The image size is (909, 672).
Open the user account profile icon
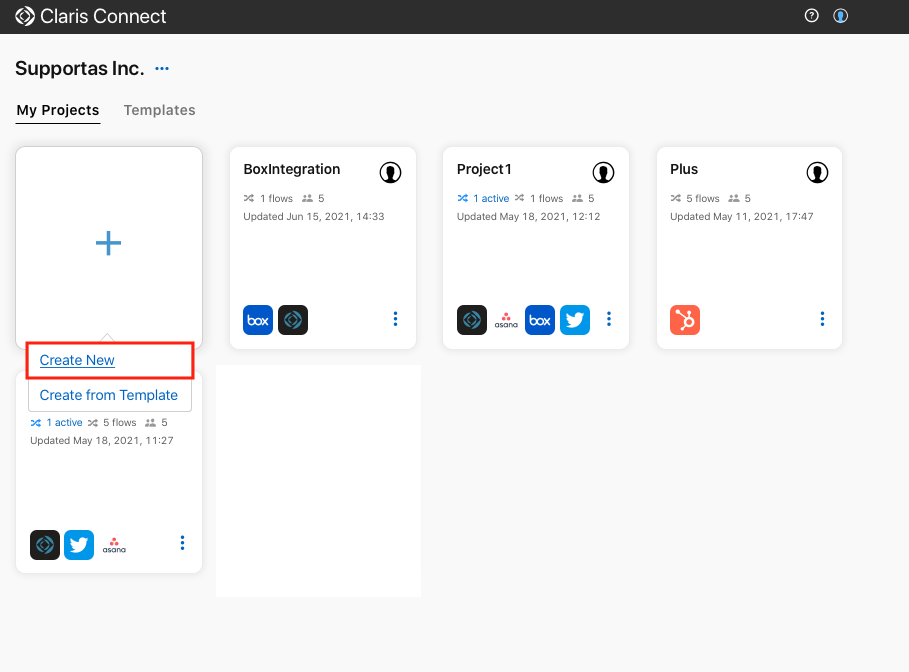tap(840, 16)
